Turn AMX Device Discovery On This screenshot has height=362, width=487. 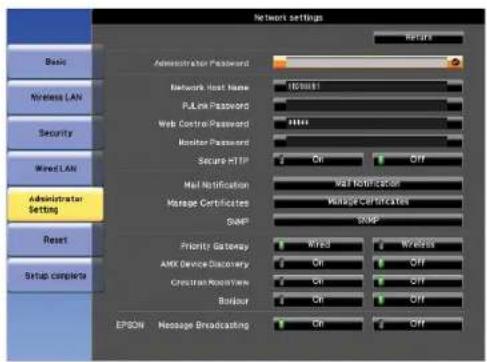pos(318,263)
